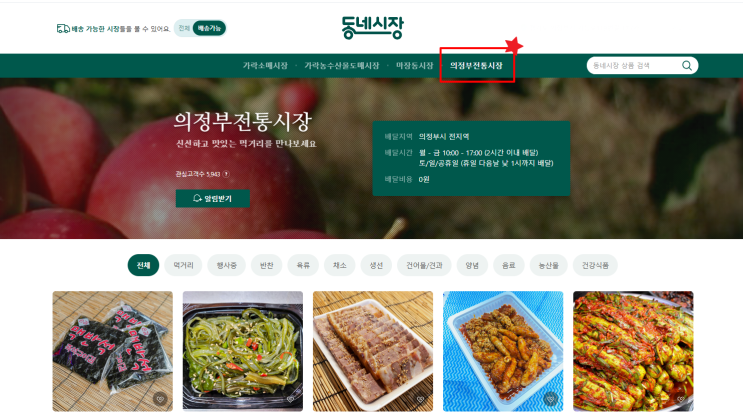The height and width of the screenshot is (417, 743).
Task: Filter products by 반찬 category
Action: [x=267, y=265]
